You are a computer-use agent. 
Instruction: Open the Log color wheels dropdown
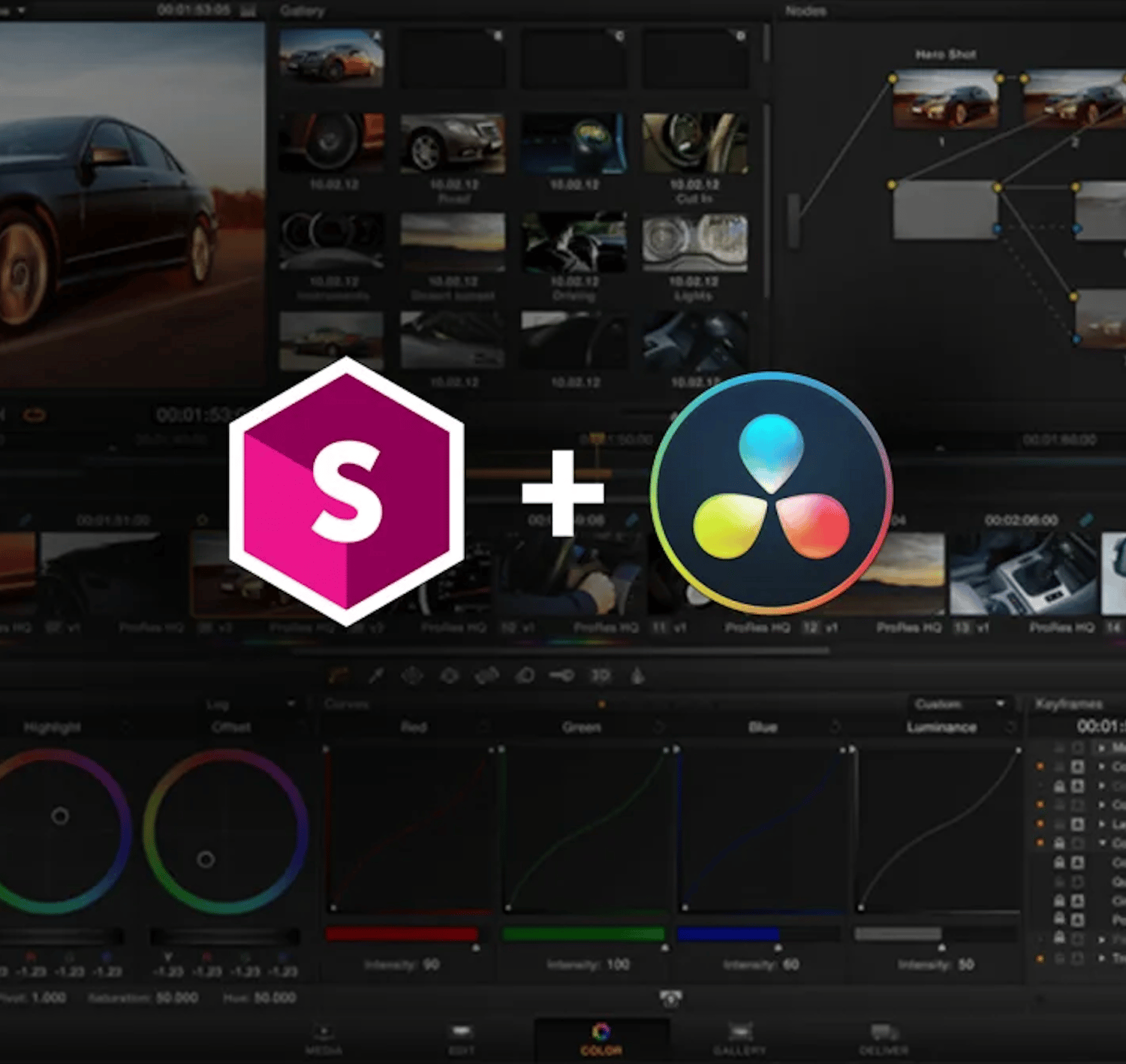[250, 704]
